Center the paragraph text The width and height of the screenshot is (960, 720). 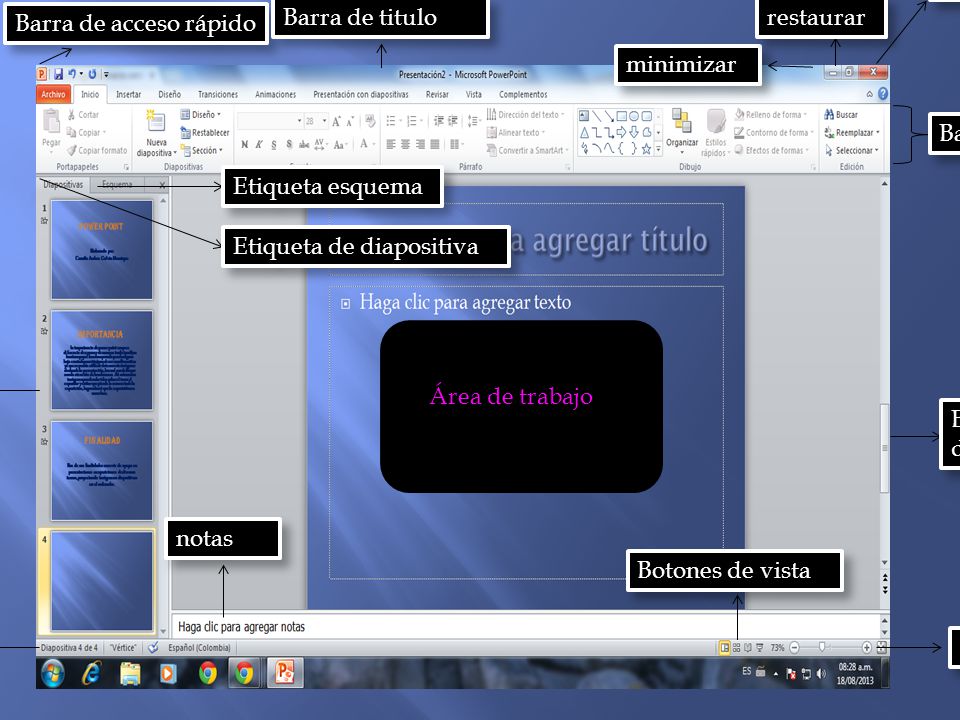coord(405,144)
